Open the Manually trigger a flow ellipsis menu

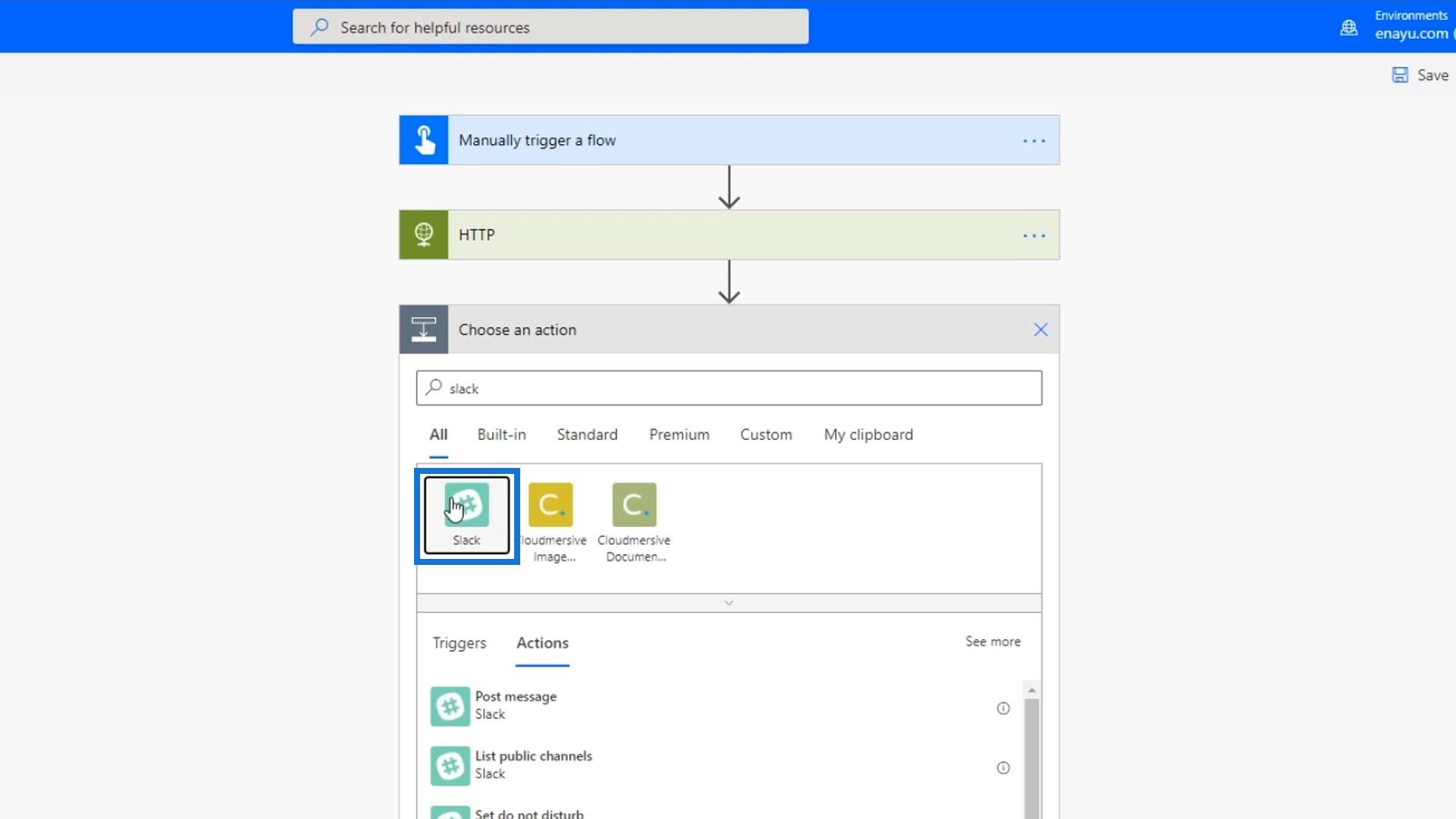click(x=1034, y=141)
